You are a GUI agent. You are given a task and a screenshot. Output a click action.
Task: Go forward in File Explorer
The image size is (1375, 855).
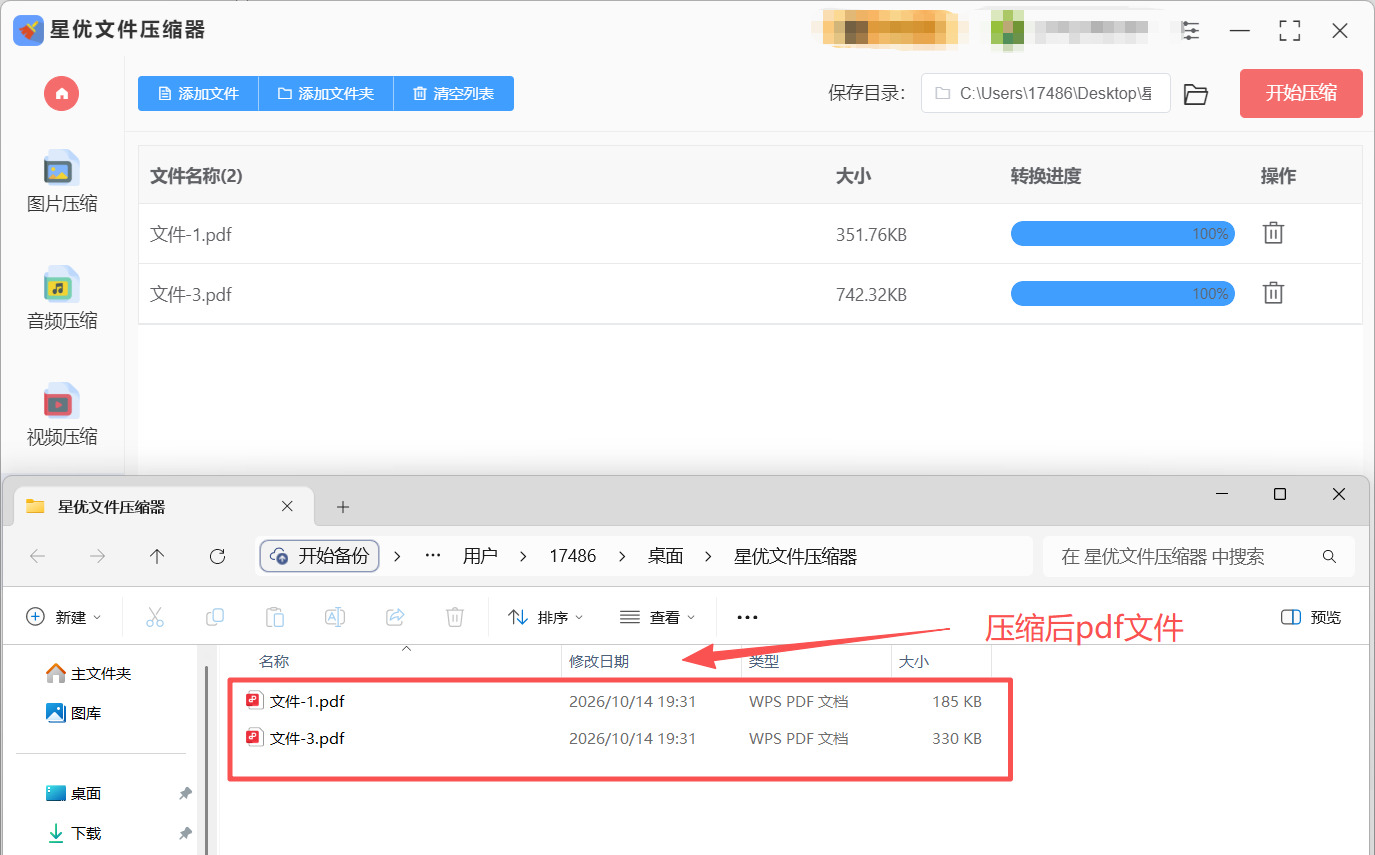tap(97, 556)
